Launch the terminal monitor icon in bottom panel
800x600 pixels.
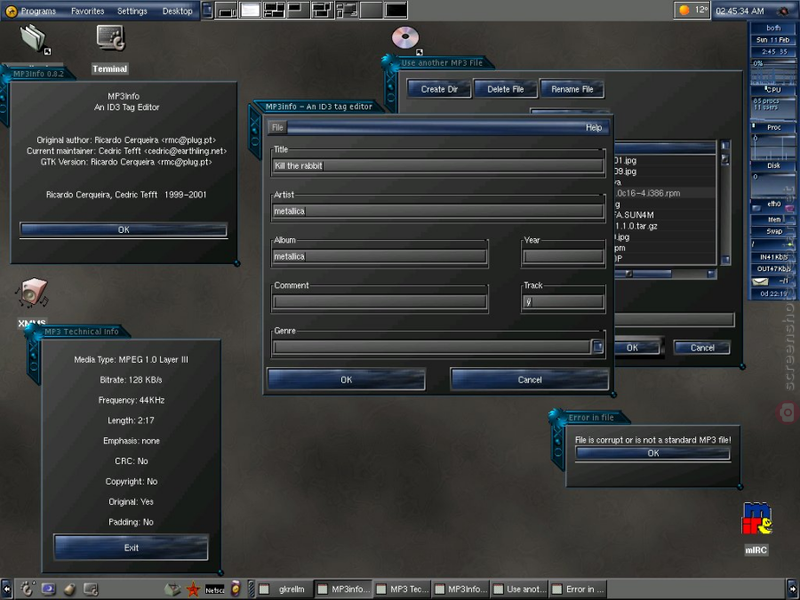(90, 589)
